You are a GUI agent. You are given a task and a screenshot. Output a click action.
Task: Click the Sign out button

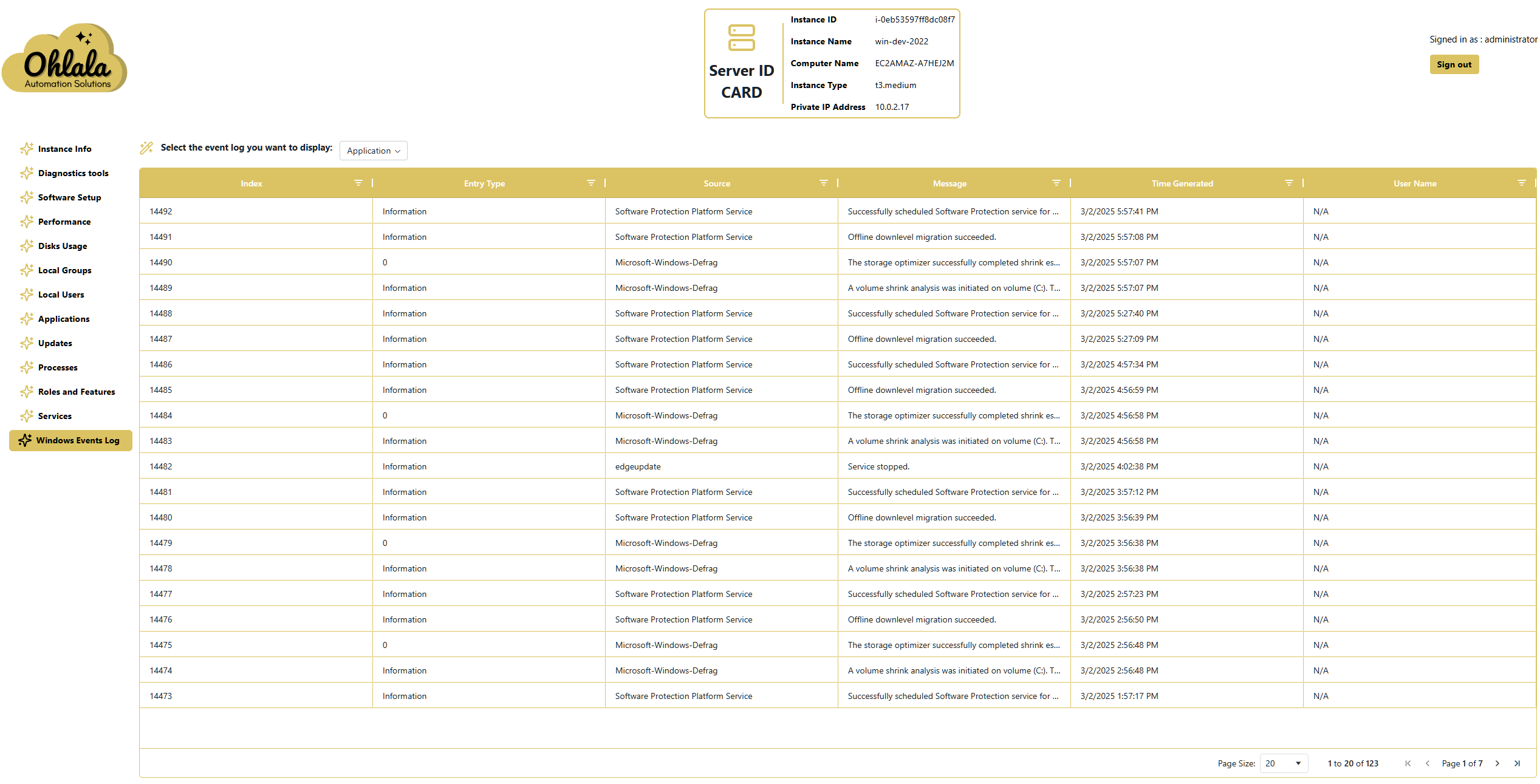click(x=1454, y=64)
